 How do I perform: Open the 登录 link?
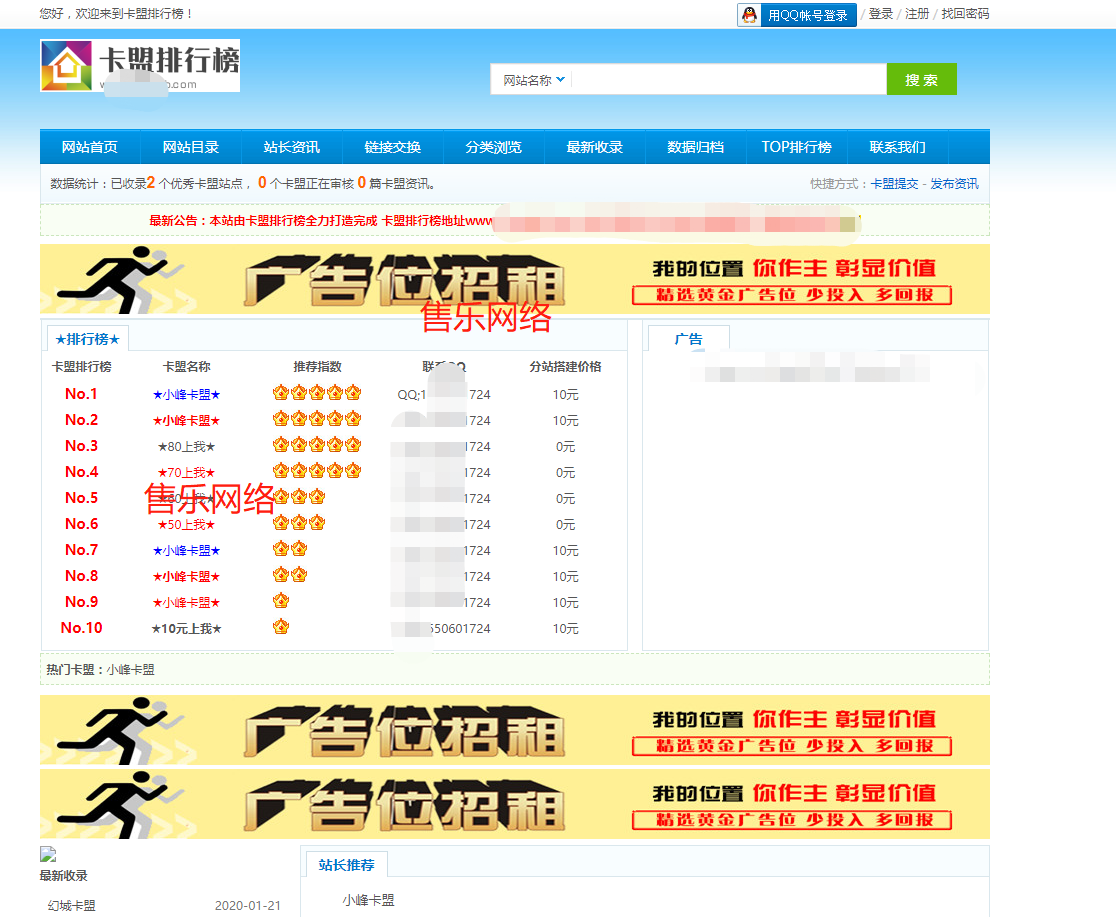coord(880,14)
